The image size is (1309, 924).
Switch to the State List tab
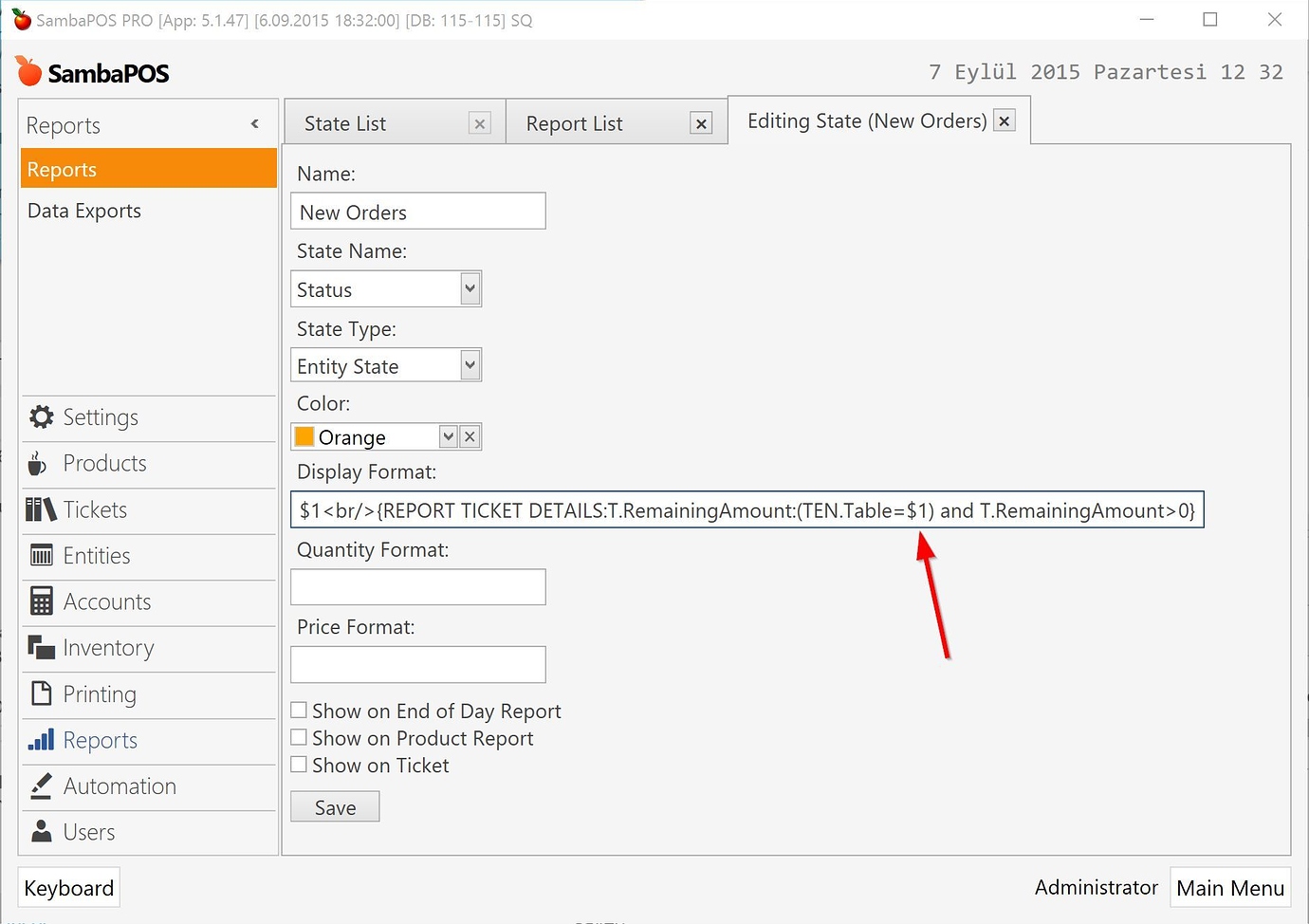click(344, 122)
